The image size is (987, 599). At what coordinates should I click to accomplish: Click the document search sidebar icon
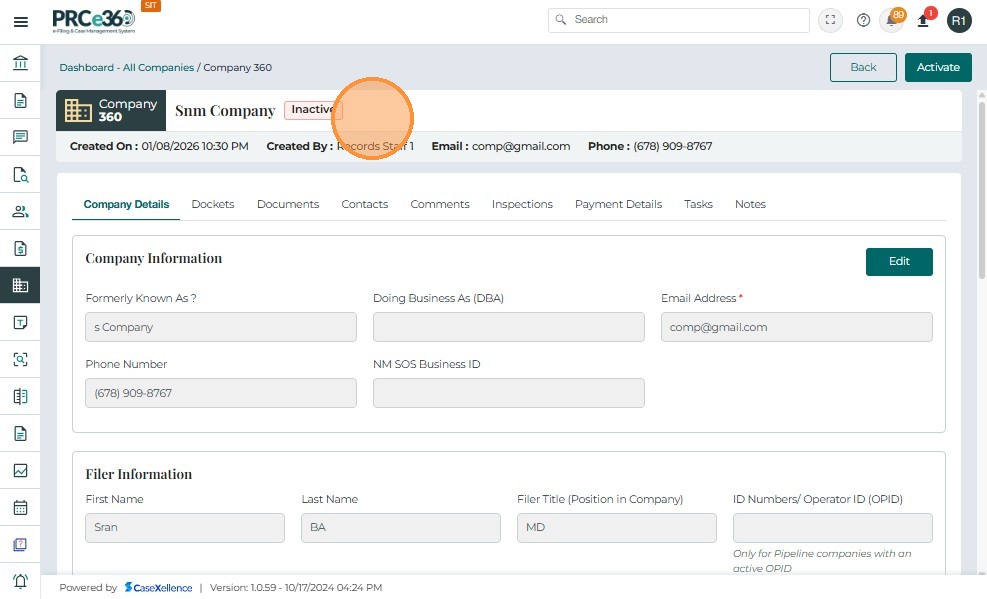point(20,174)
